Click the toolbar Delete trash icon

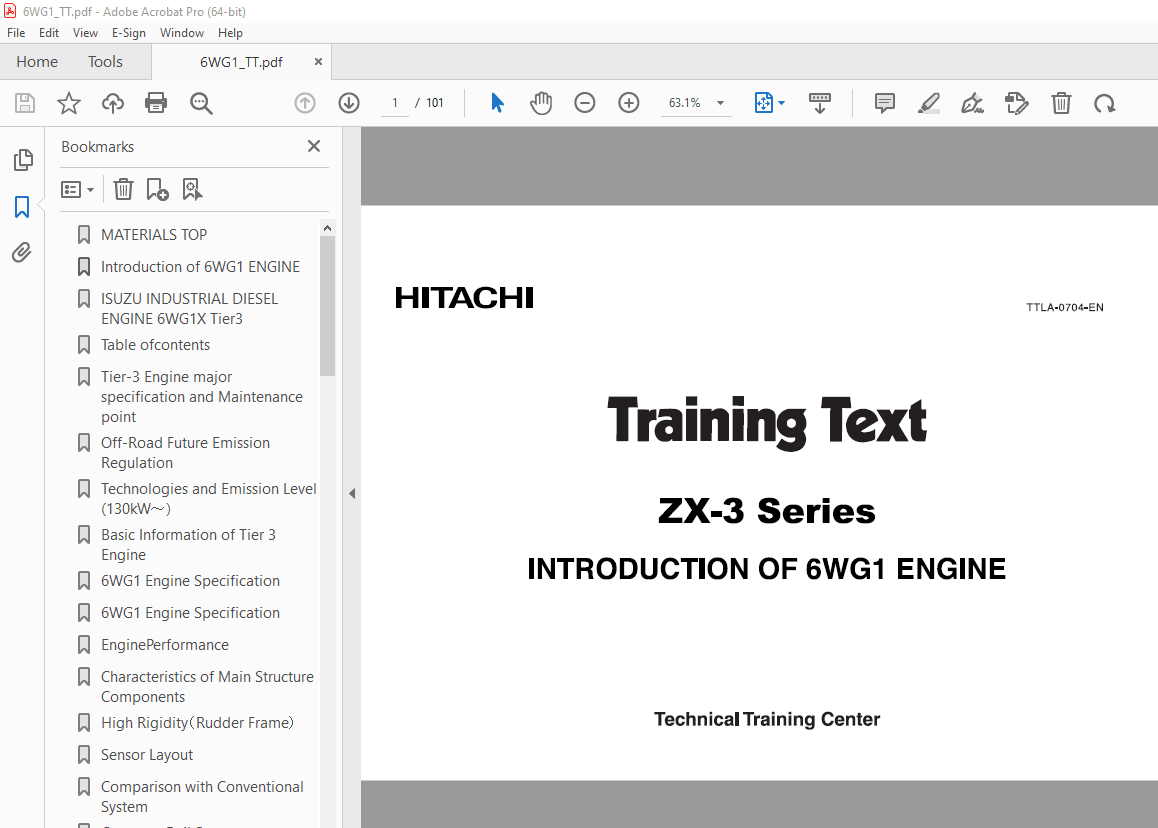pos(1061,103)
